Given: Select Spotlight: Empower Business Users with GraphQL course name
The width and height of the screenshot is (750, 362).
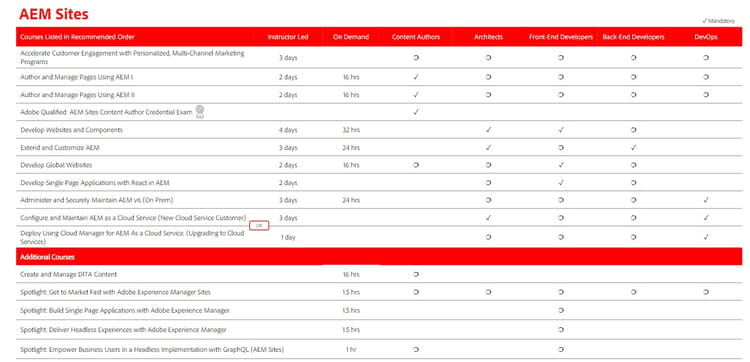Looking at the screenshot, I should (x=152, y=349).
